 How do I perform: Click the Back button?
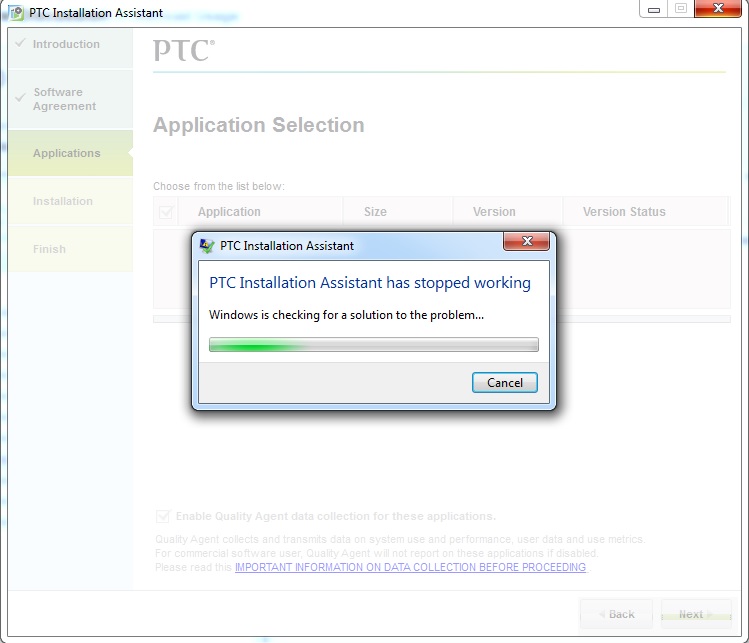tap(616, 614)
